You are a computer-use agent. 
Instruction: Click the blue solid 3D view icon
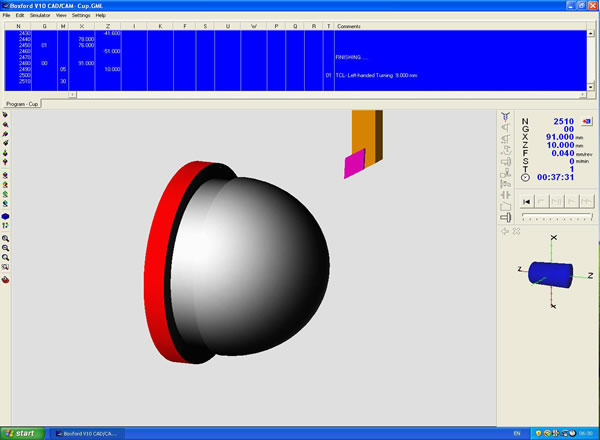[6, 216]
